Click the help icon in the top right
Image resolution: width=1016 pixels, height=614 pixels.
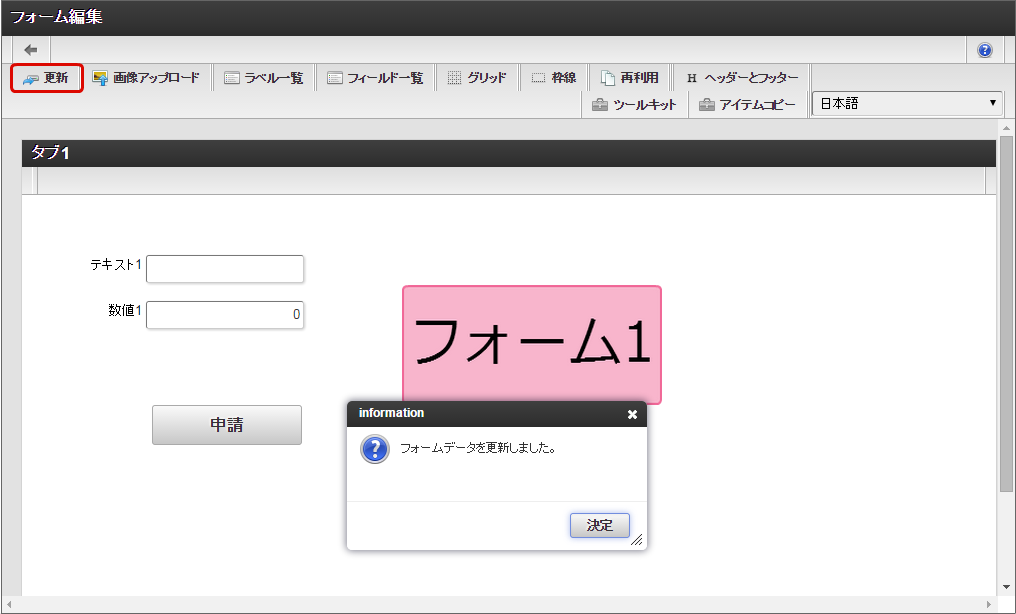984,49
